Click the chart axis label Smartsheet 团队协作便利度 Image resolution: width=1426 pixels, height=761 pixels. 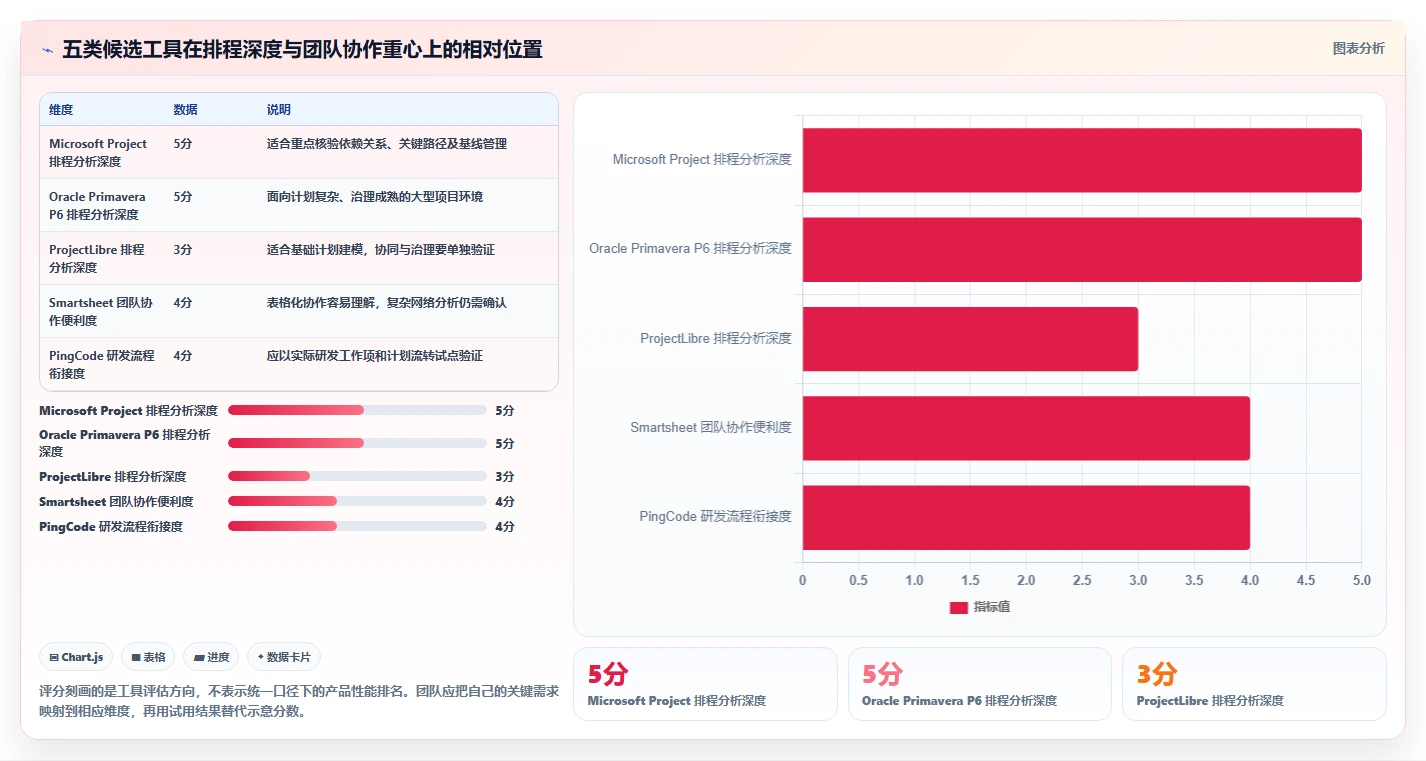point(711,428)
